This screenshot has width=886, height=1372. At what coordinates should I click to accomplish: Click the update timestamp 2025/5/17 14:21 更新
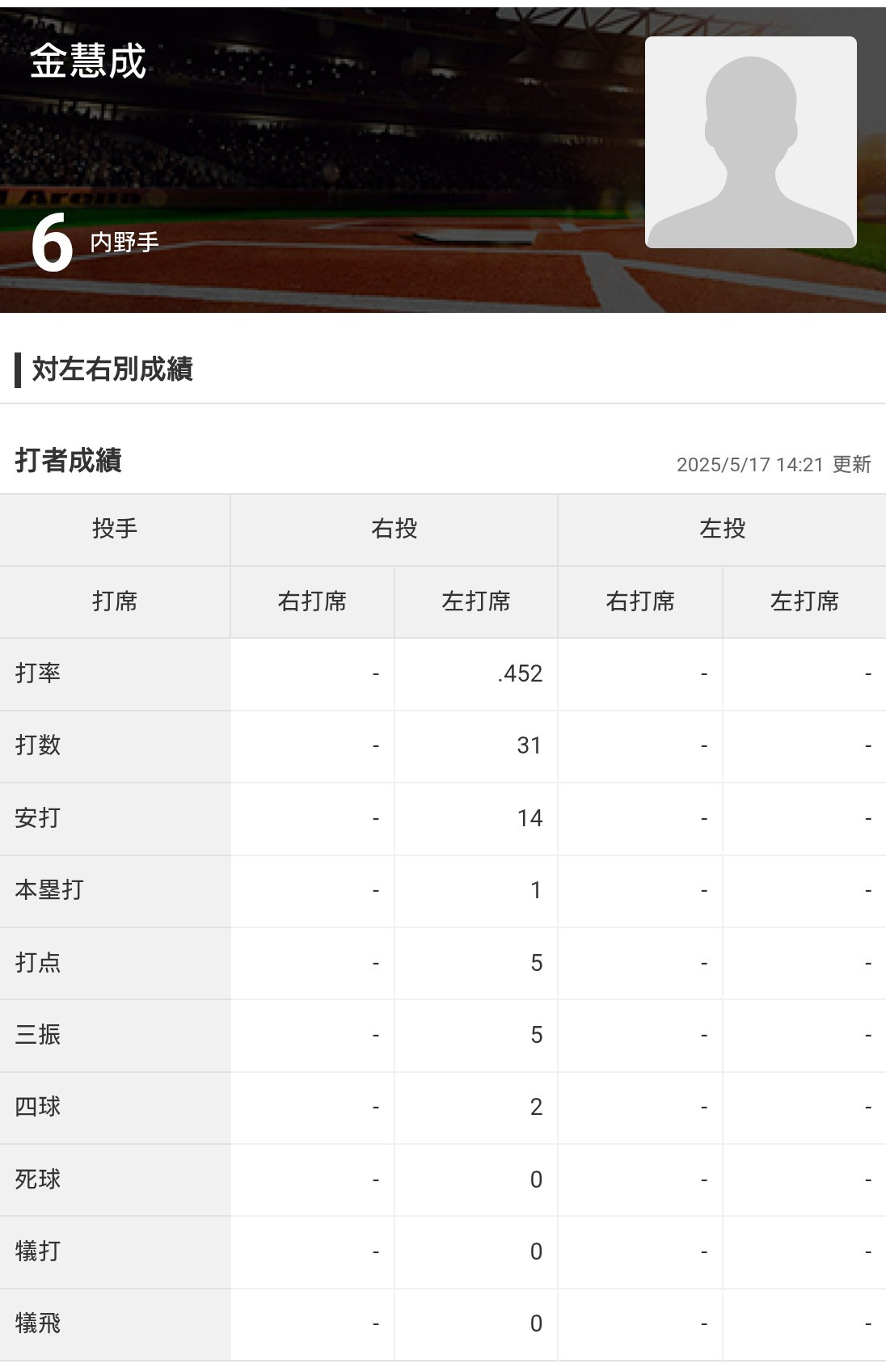[x=774, y=464]
